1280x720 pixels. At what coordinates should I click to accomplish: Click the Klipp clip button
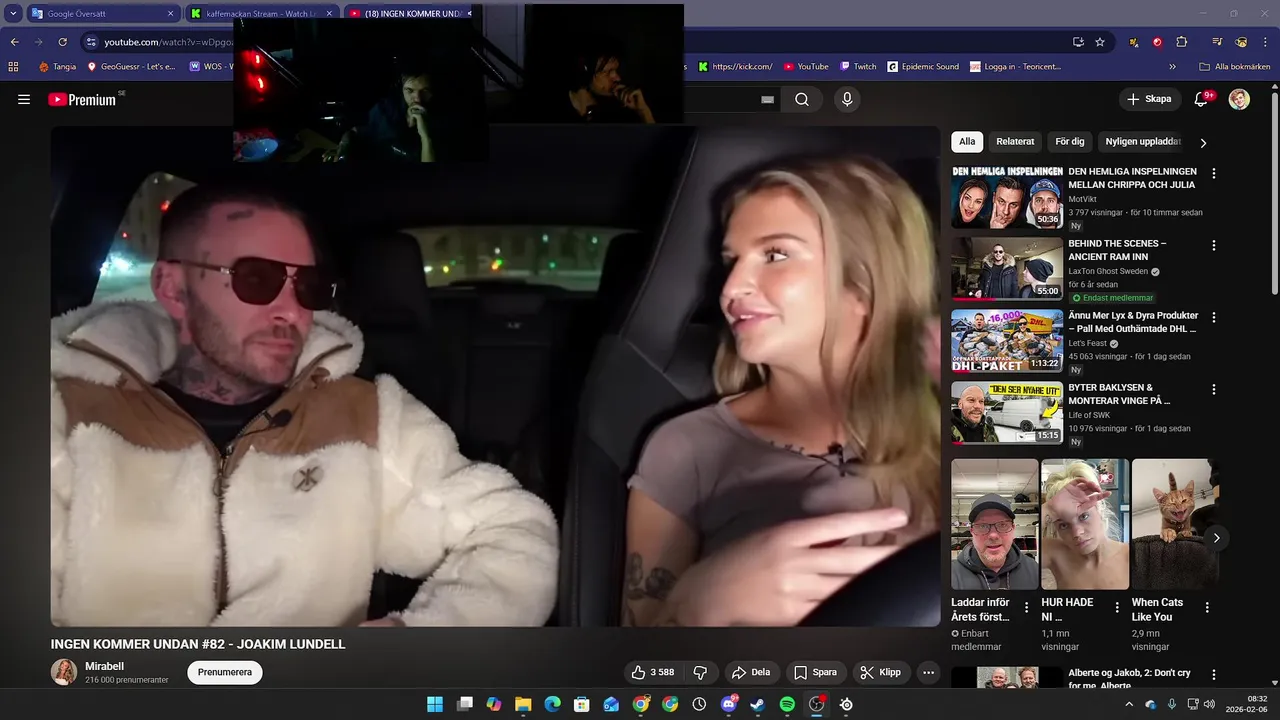coord(881,672)
